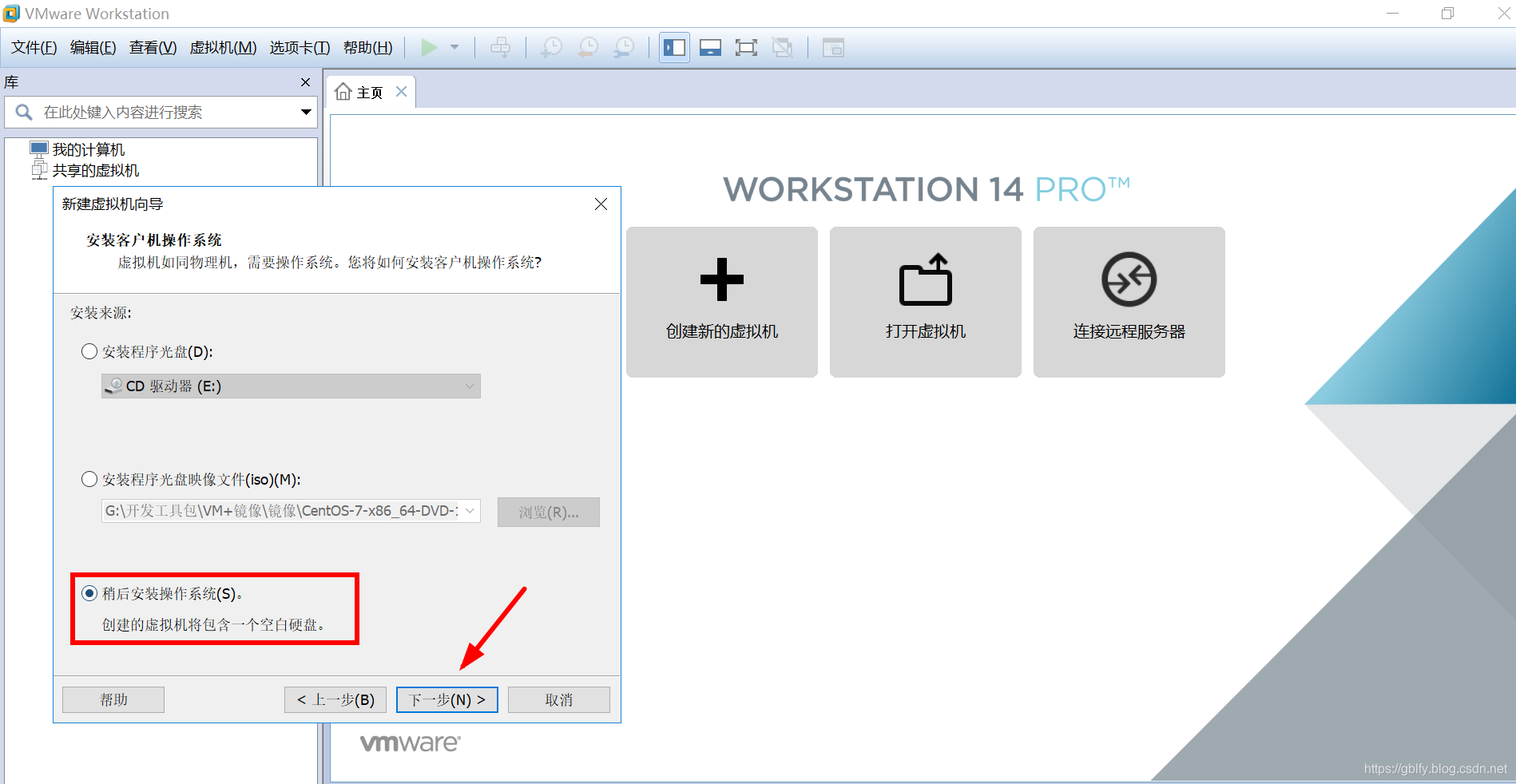Open the 查看(V) menu
Screen dimensions: 1516x784
[x=153, y=48]
